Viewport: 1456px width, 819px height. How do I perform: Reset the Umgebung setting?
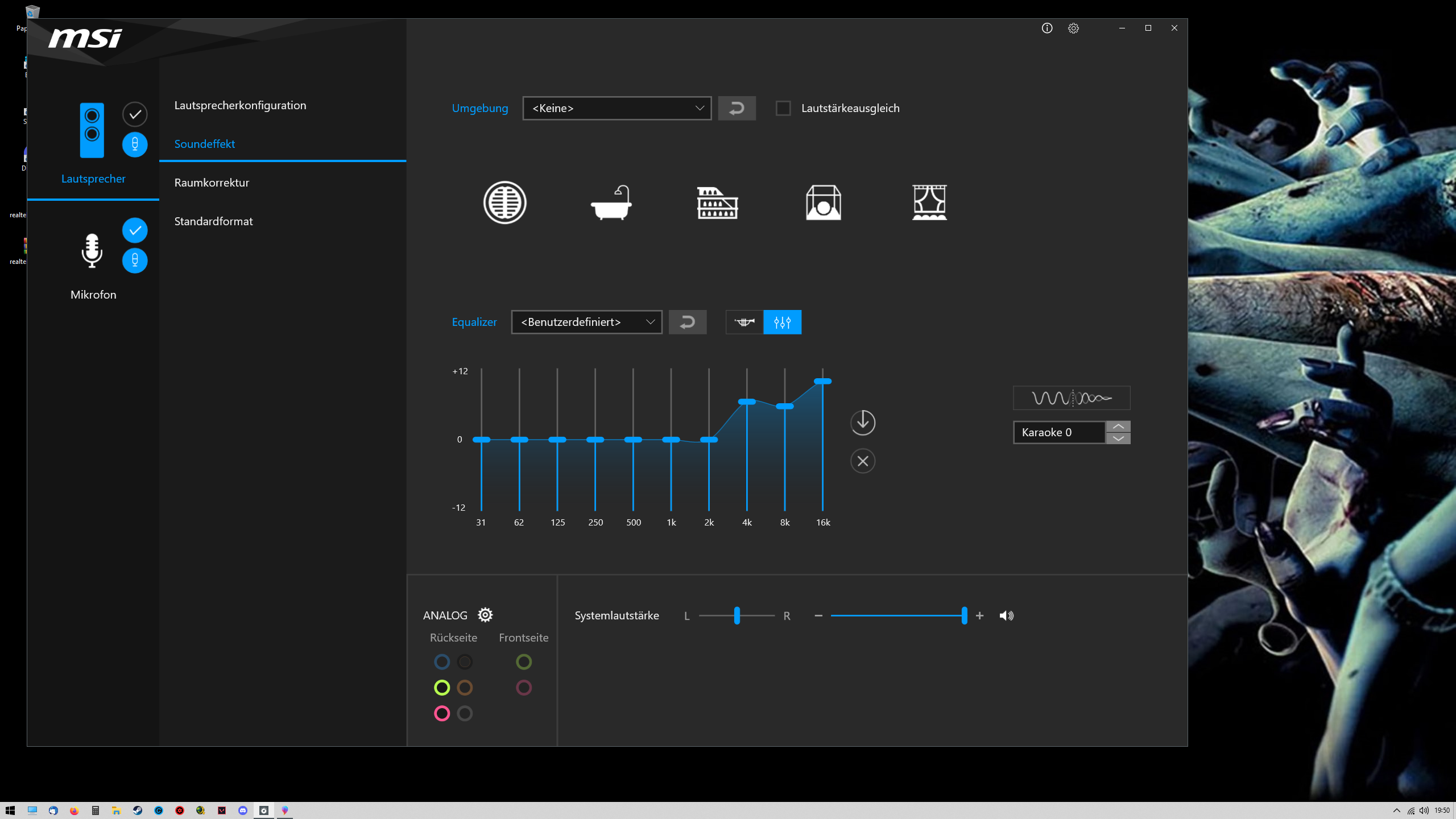click(737, 108)
